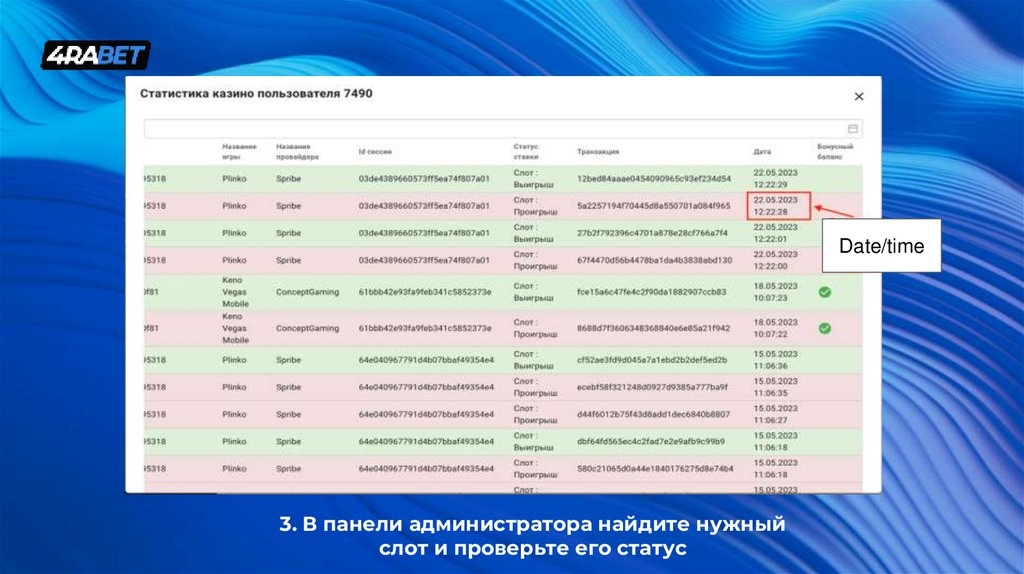Screen dimensions: 1024x574
Task: Select transaction 27b2f792396c4701a878e28cf766a7f4
Action: 652,232
